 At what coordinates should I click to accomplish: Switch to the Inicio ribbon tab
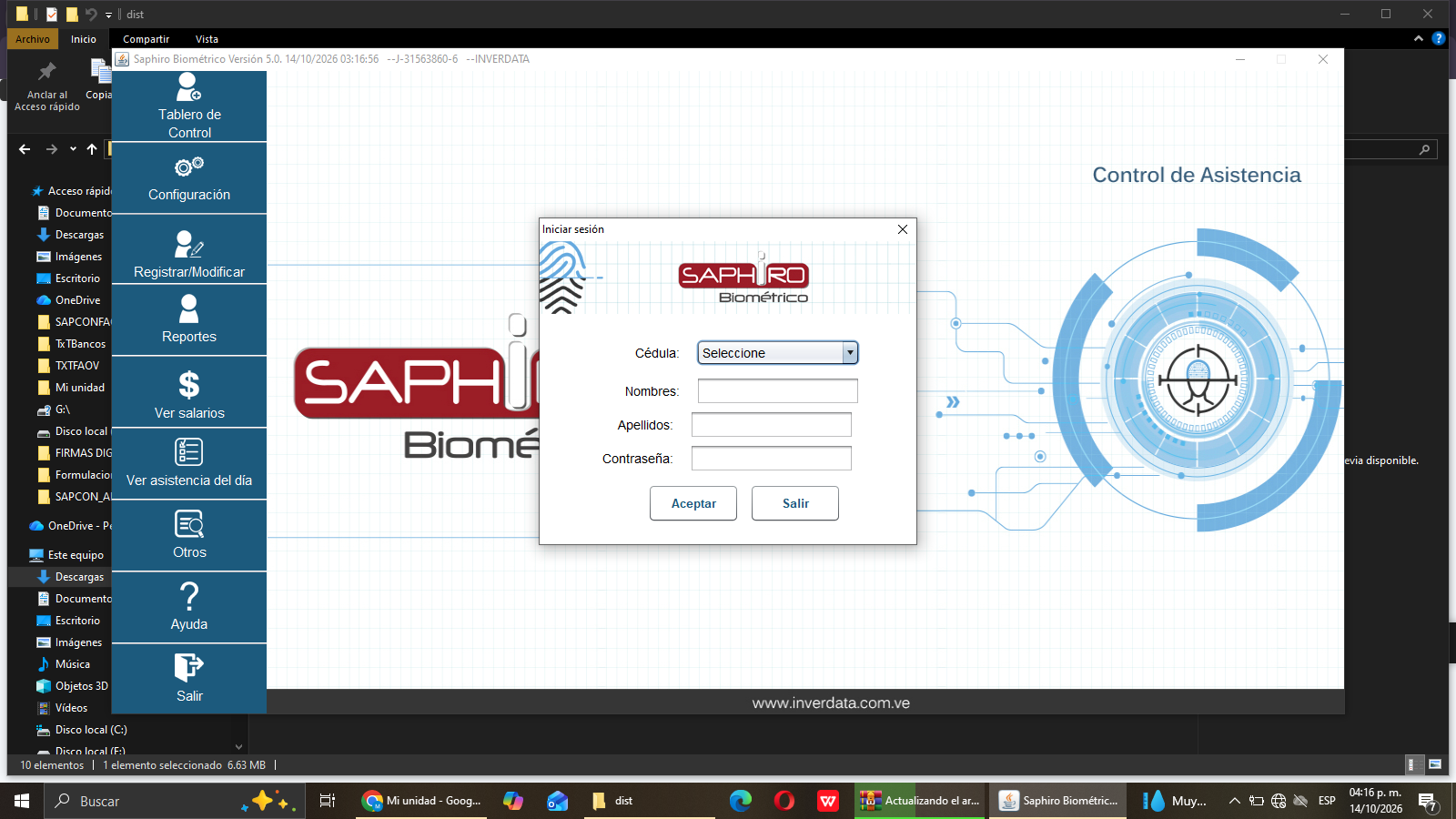point(84,39)
